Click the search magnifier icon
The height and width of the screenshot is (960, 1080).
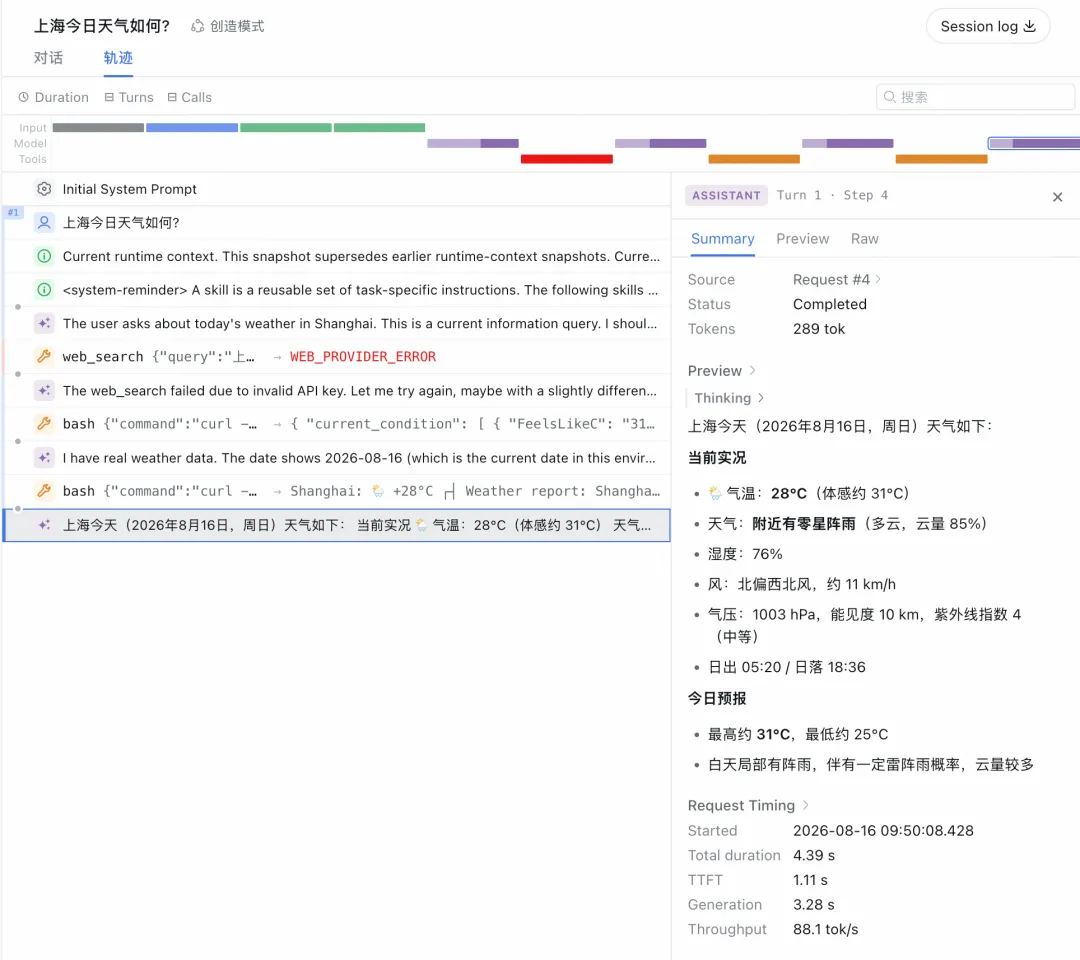(x=890, y=97)
